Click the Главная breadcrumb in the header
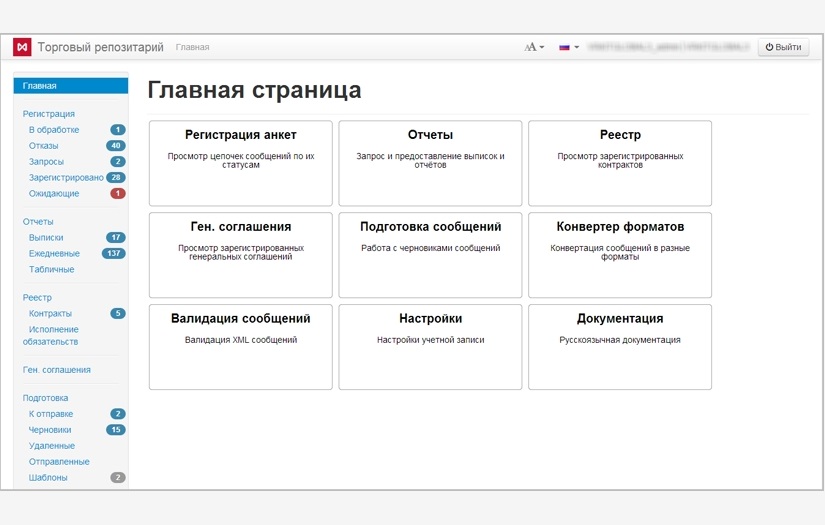This screenshot has height=525, width=825. pyautogui.click(x=192, y=47)
